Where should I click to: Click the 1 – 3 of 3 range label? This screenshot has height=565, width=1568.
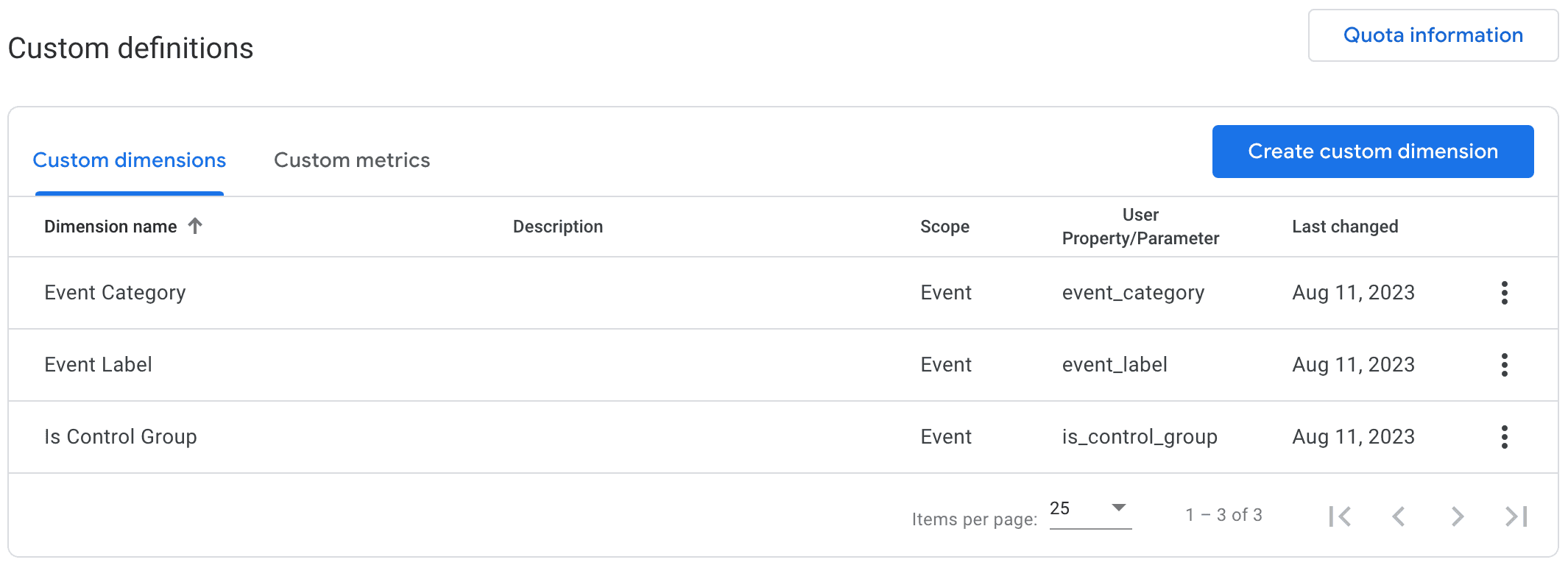[1223, 515]
